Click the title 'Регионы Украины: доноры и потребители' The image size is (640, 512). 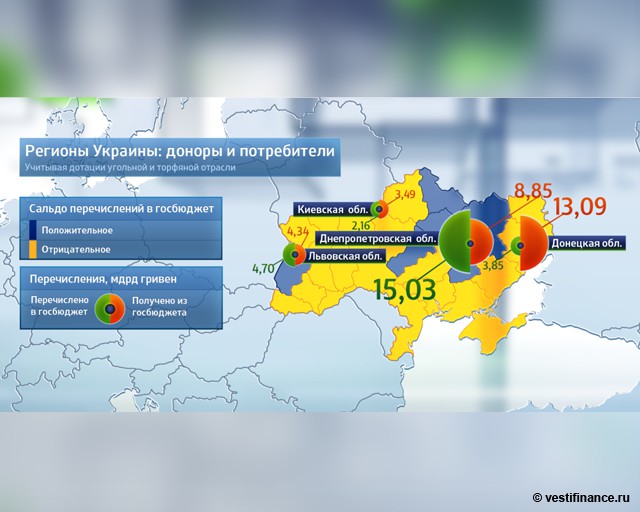pyautogui.click(x=180, y=151)
